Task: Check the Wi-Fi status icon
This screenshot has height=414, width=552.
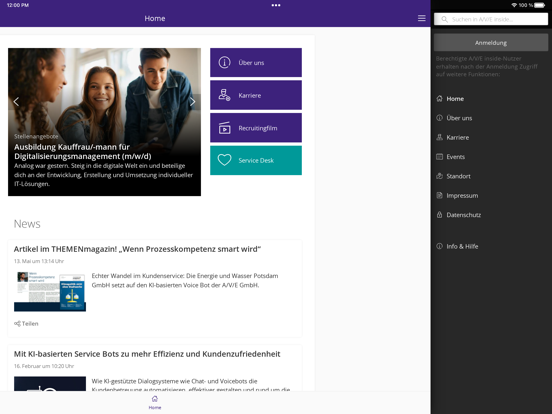Action: tap(514, 5)
